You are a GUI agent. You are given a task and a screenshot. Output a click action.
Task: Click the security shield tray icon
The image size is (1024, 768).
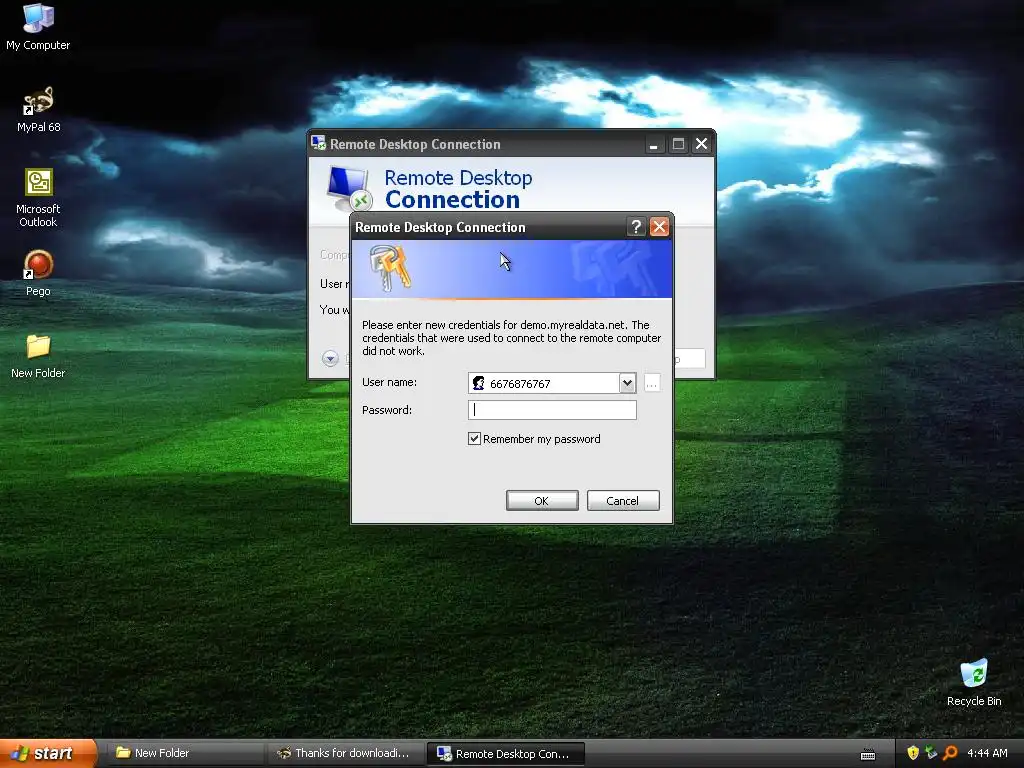click(913, 753)
